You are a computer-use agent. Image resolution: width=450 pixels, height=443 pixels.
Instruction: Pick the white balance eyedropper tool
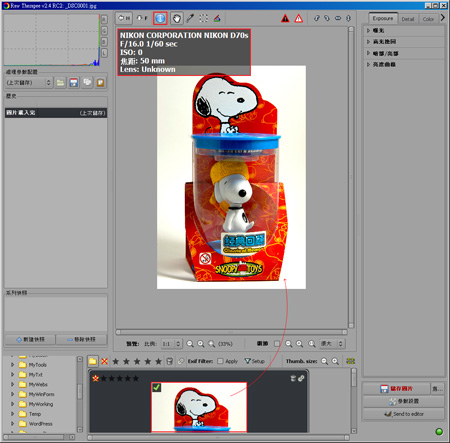point(190,18)
